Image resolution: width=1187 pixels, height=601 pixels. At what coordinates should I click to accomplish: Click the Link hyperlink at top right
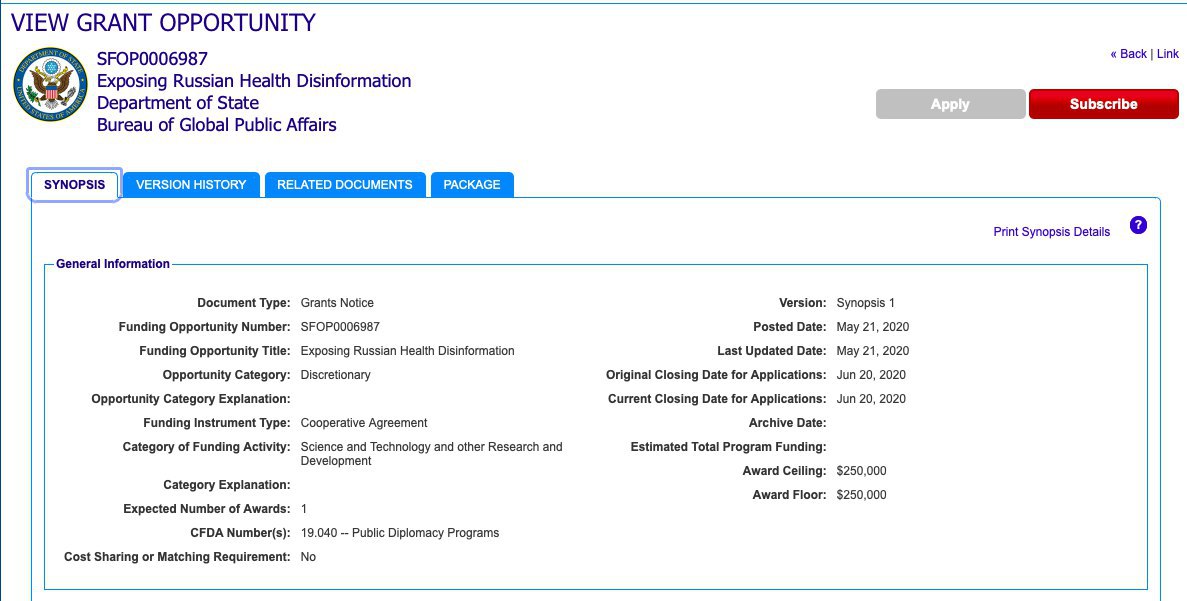coord(1167,54)
